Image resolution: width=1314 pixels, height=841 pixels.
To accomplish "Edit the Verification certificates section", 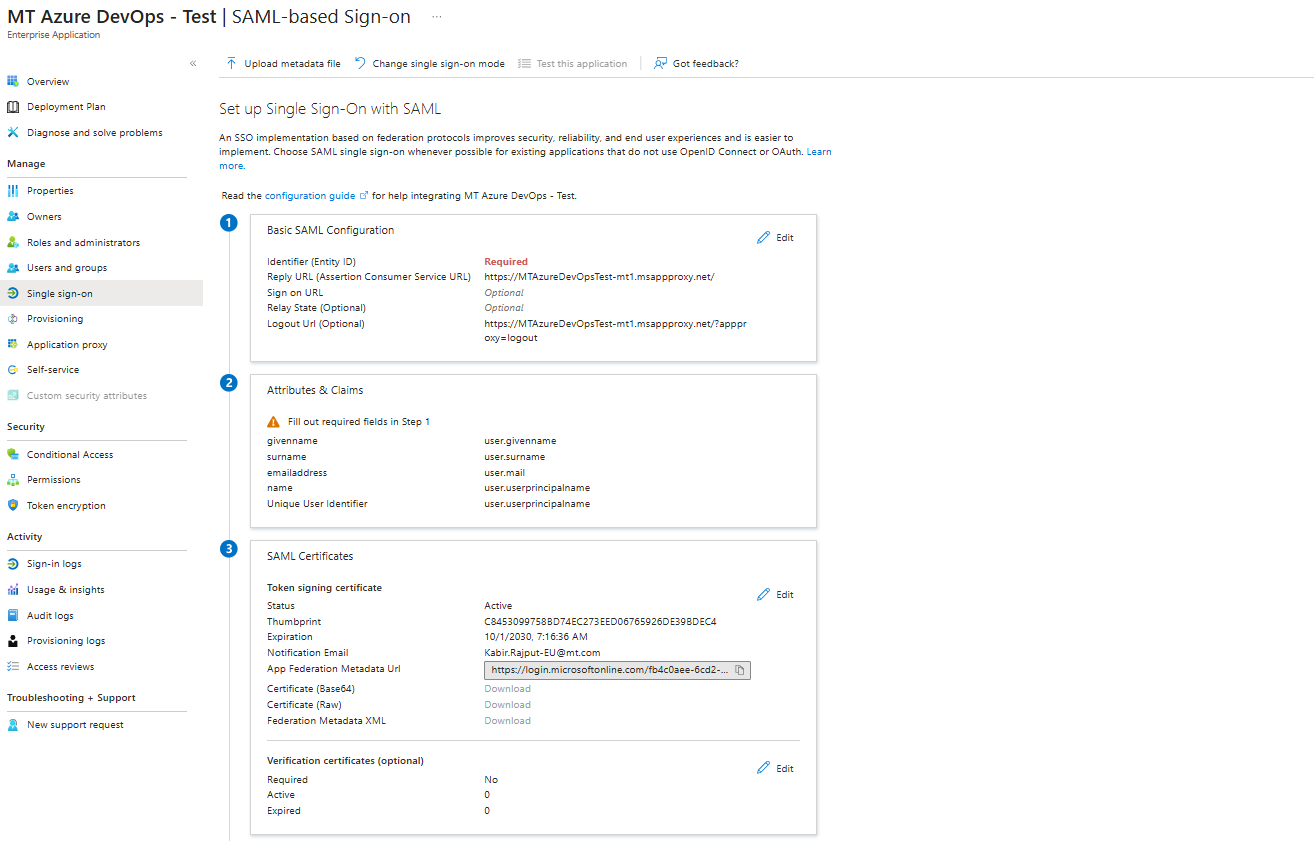I will point(775,768).
